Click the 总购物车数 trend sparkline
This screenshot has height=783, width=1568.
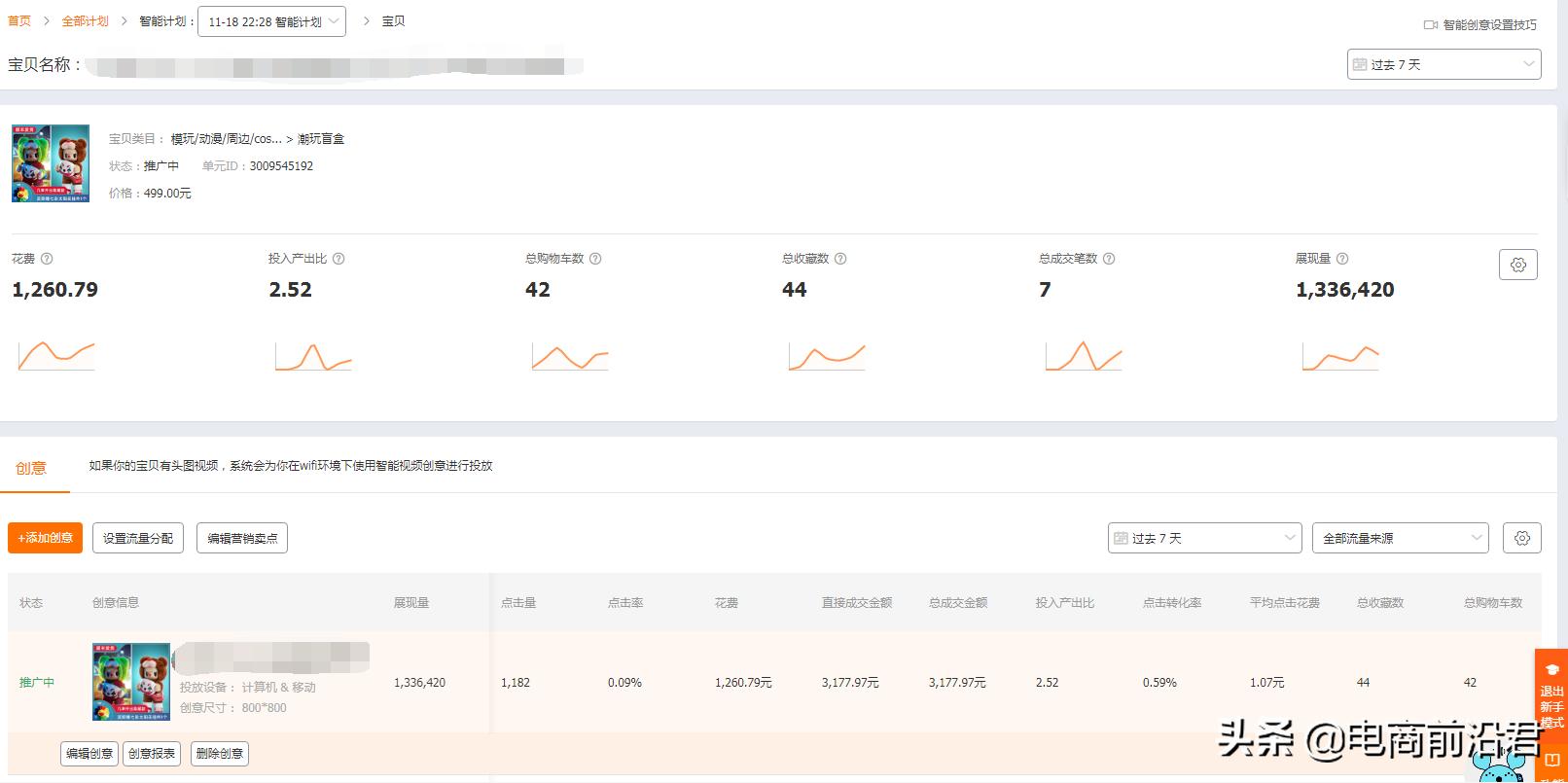(x=570, y=355)
